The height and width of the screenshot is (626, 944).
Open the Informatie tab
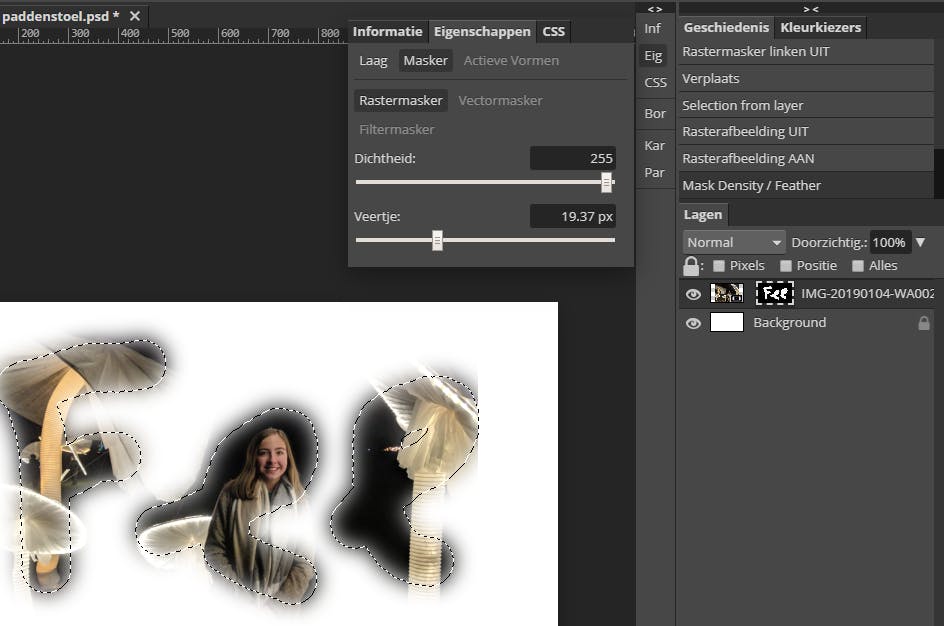(388, 32)
